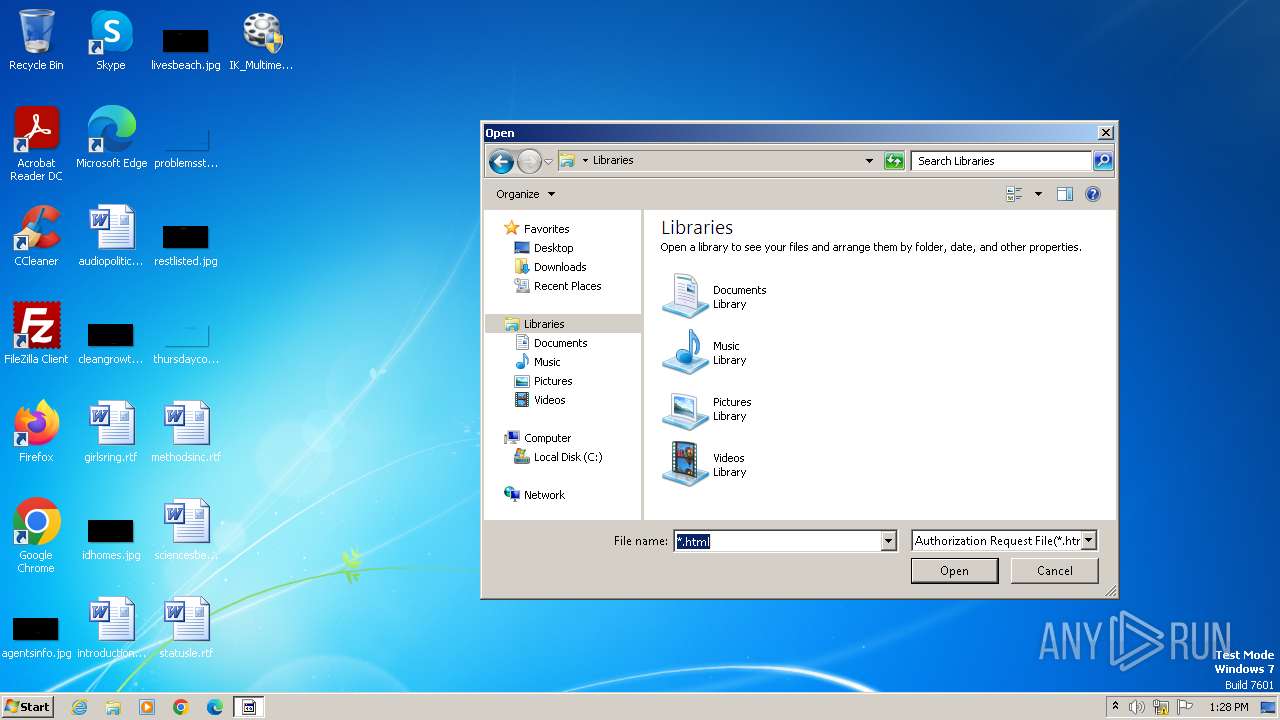Select CCleaner desktop shortcut
This screenshot has width=1280, height=720.
pyautogui.click(x=36, y=236)
